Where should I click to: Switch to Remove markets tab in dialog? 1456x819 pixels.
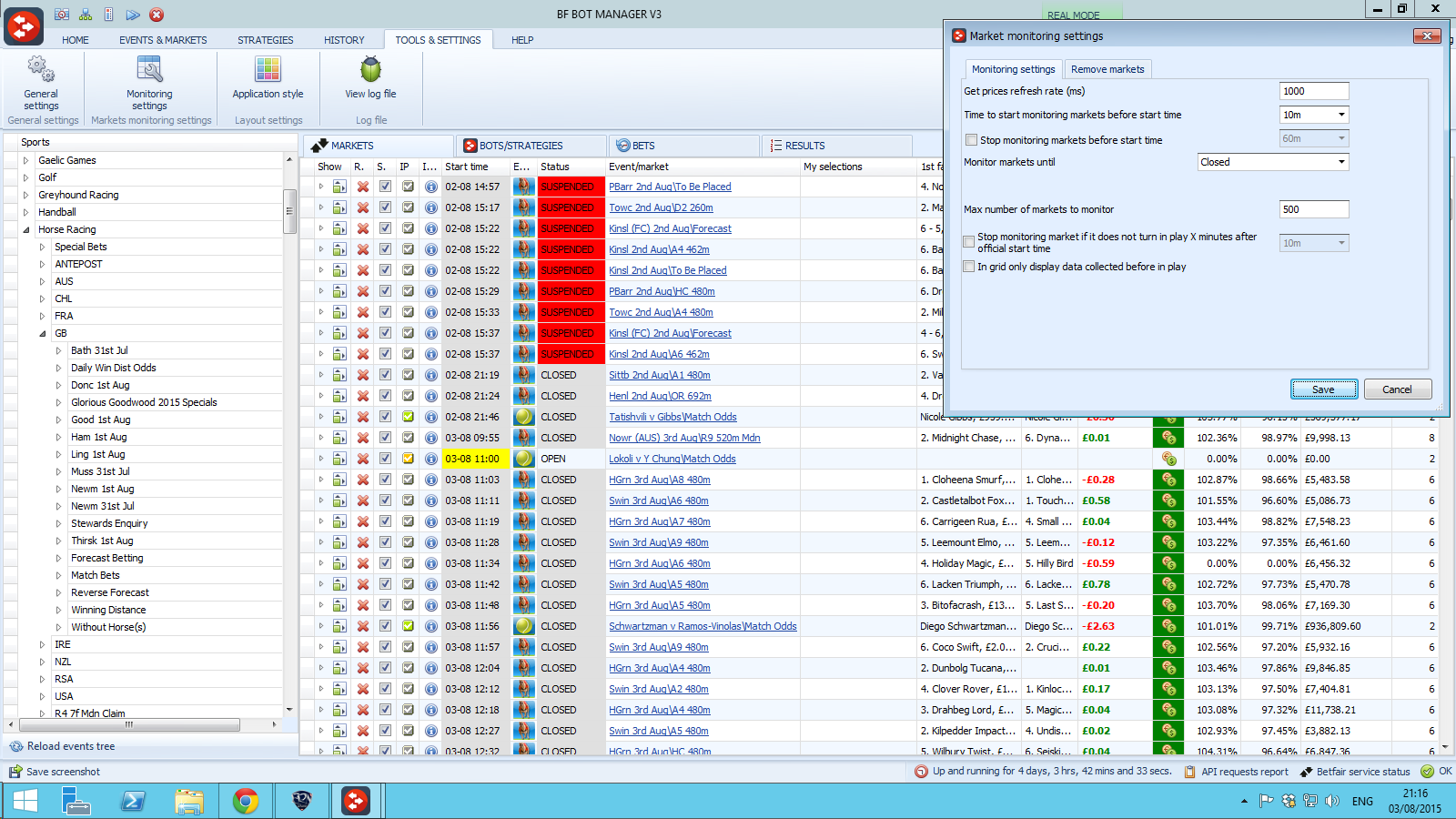(1107, 69)
